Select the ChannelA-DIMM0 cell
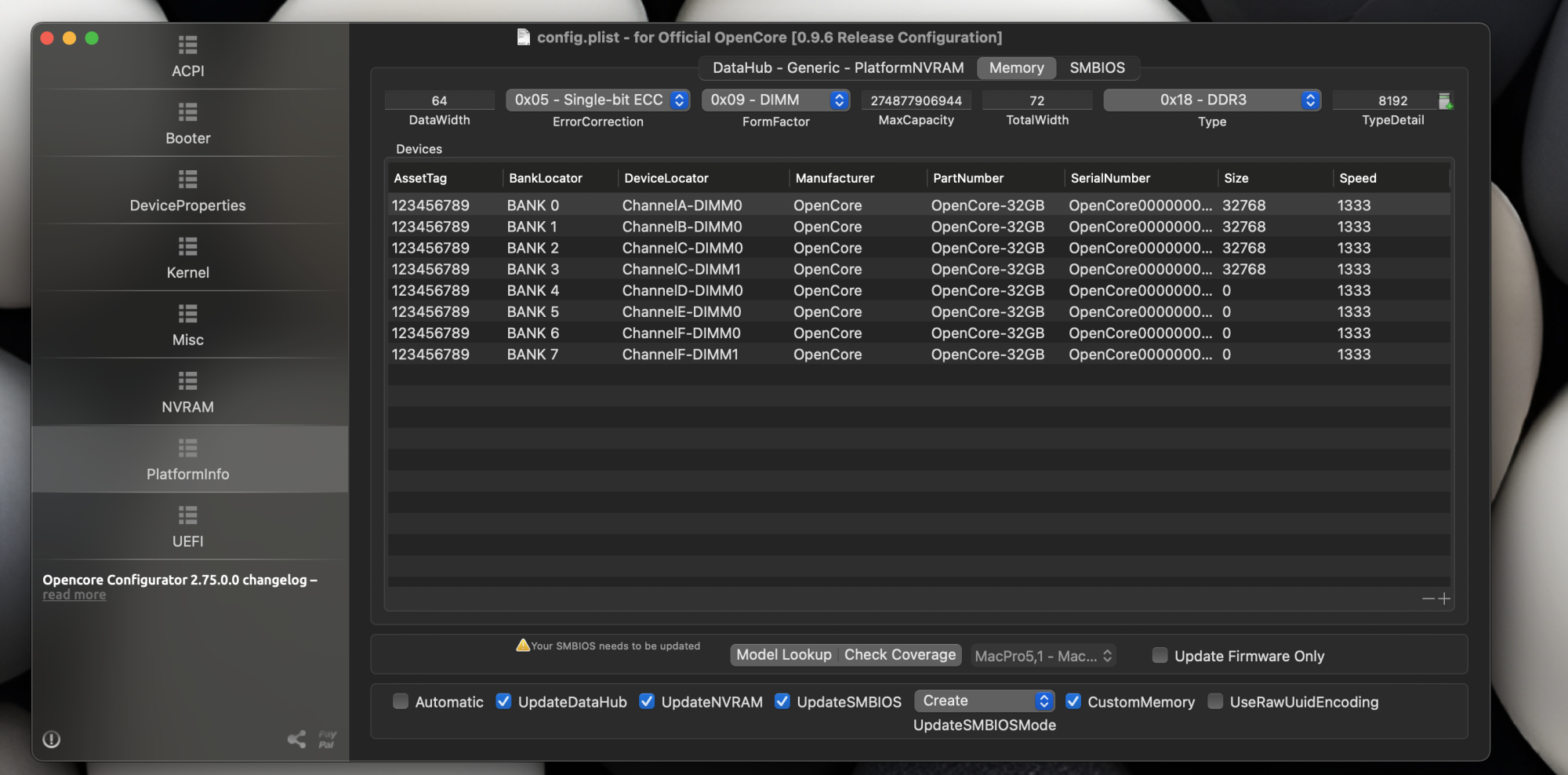The height and width of the screenshot is (775, 1568). click(682, 206)
